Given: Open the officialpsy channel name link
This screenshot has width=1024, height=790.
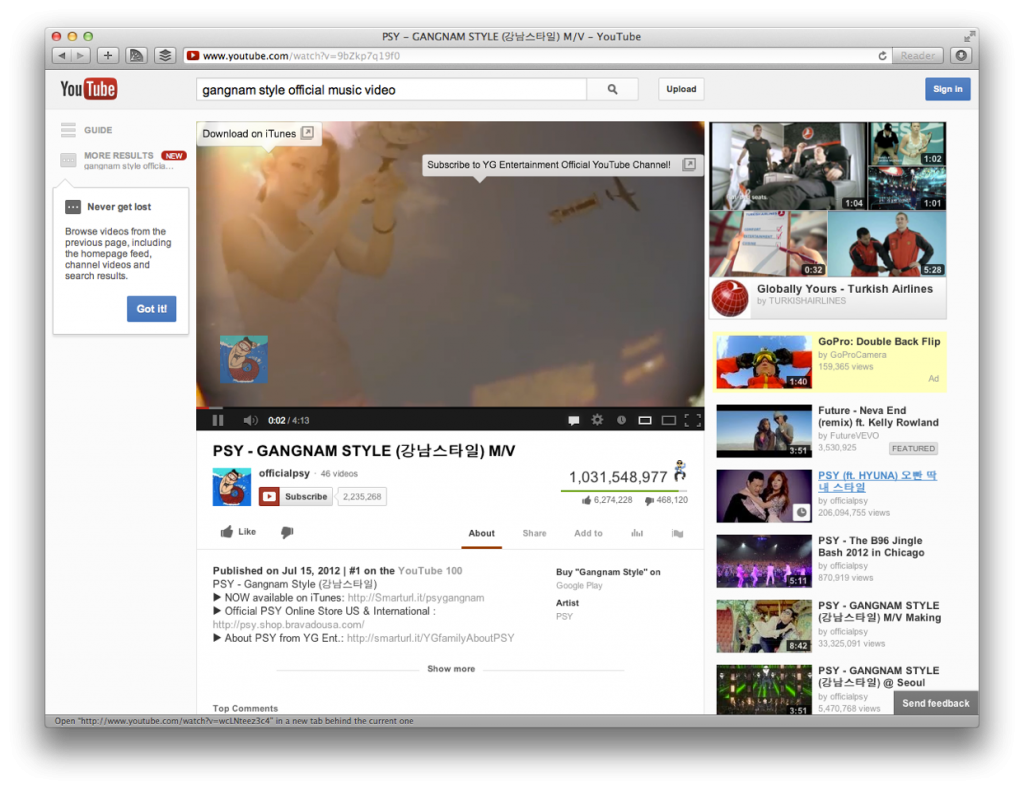Looking at the screenshot, I should 284,473.
